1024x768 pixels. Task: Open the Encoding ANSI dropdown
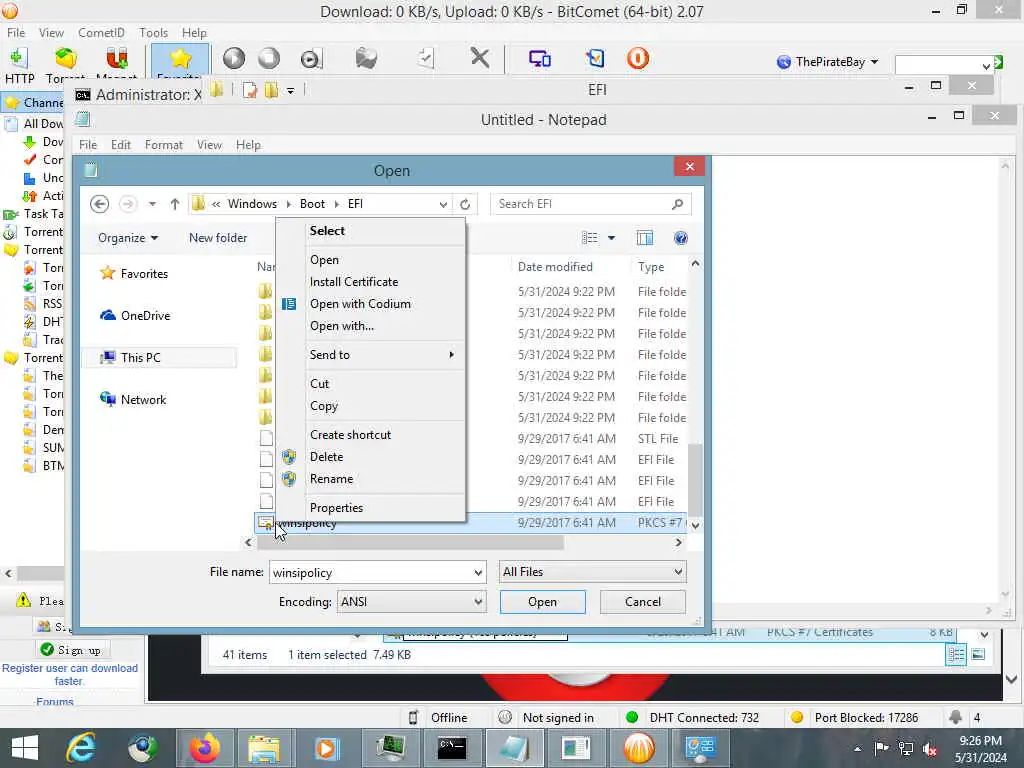478,601
